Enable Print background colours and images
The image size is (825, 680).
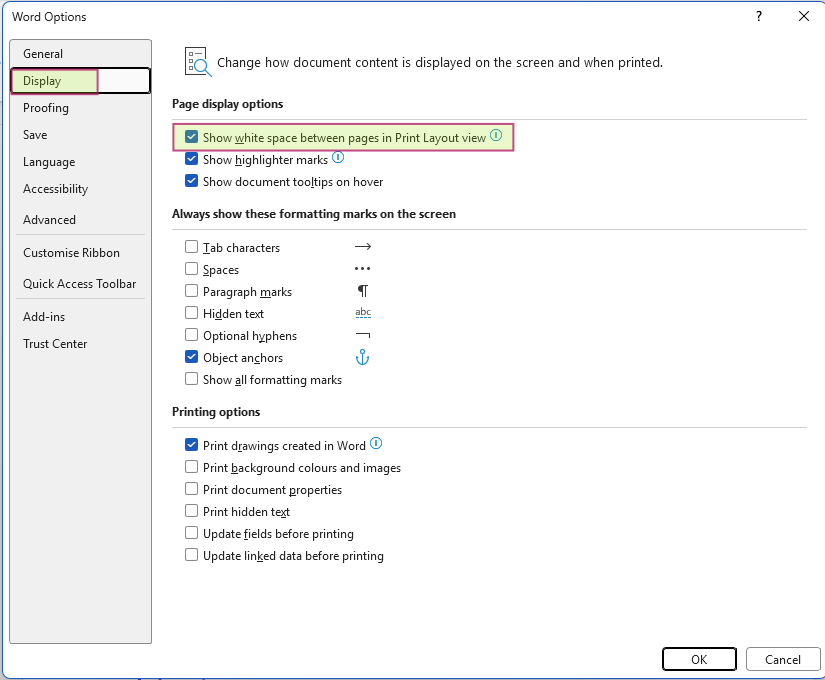[192, 467]
